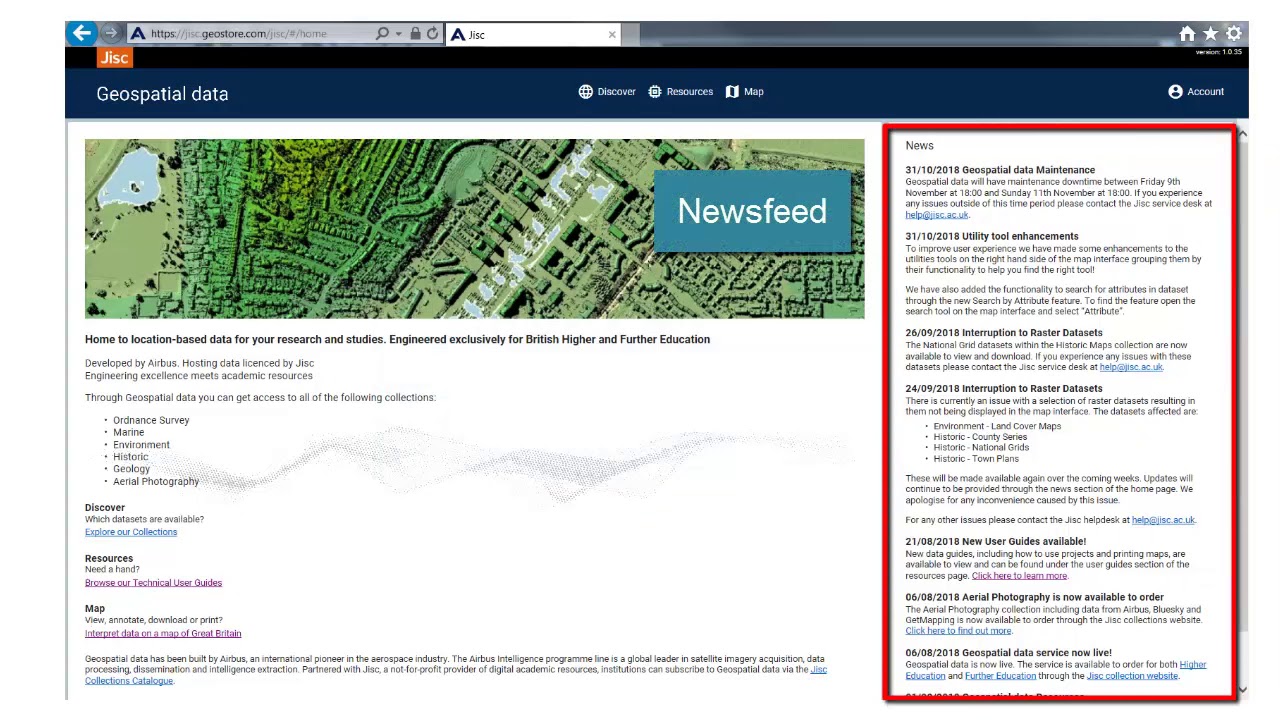Screen dimensions: 1280x720
Task: Go back using the browser back arrow
Action: pos(82,33)
